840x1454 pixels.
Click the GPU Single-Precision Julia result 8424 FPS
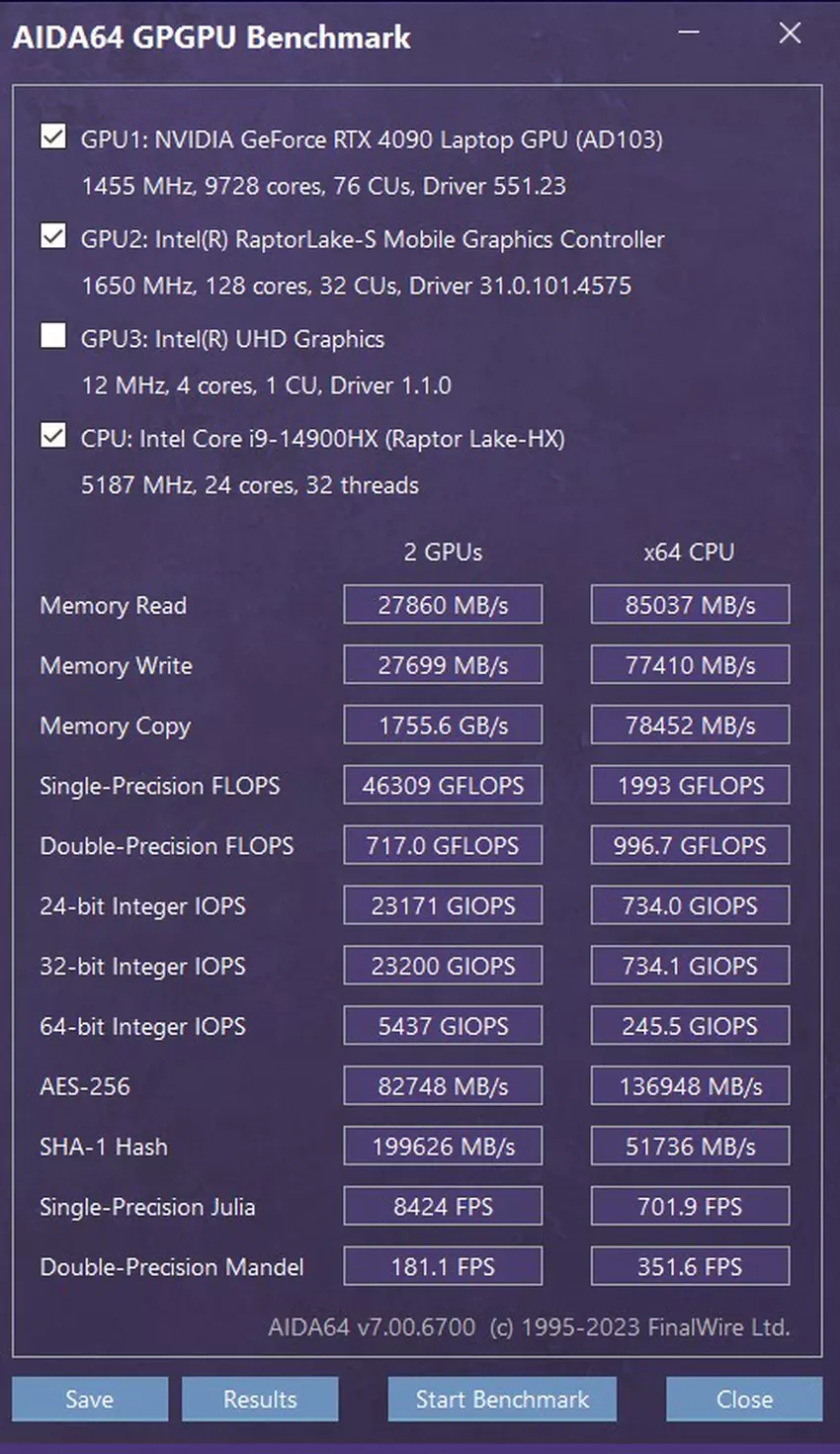[x=443, y=1207]
